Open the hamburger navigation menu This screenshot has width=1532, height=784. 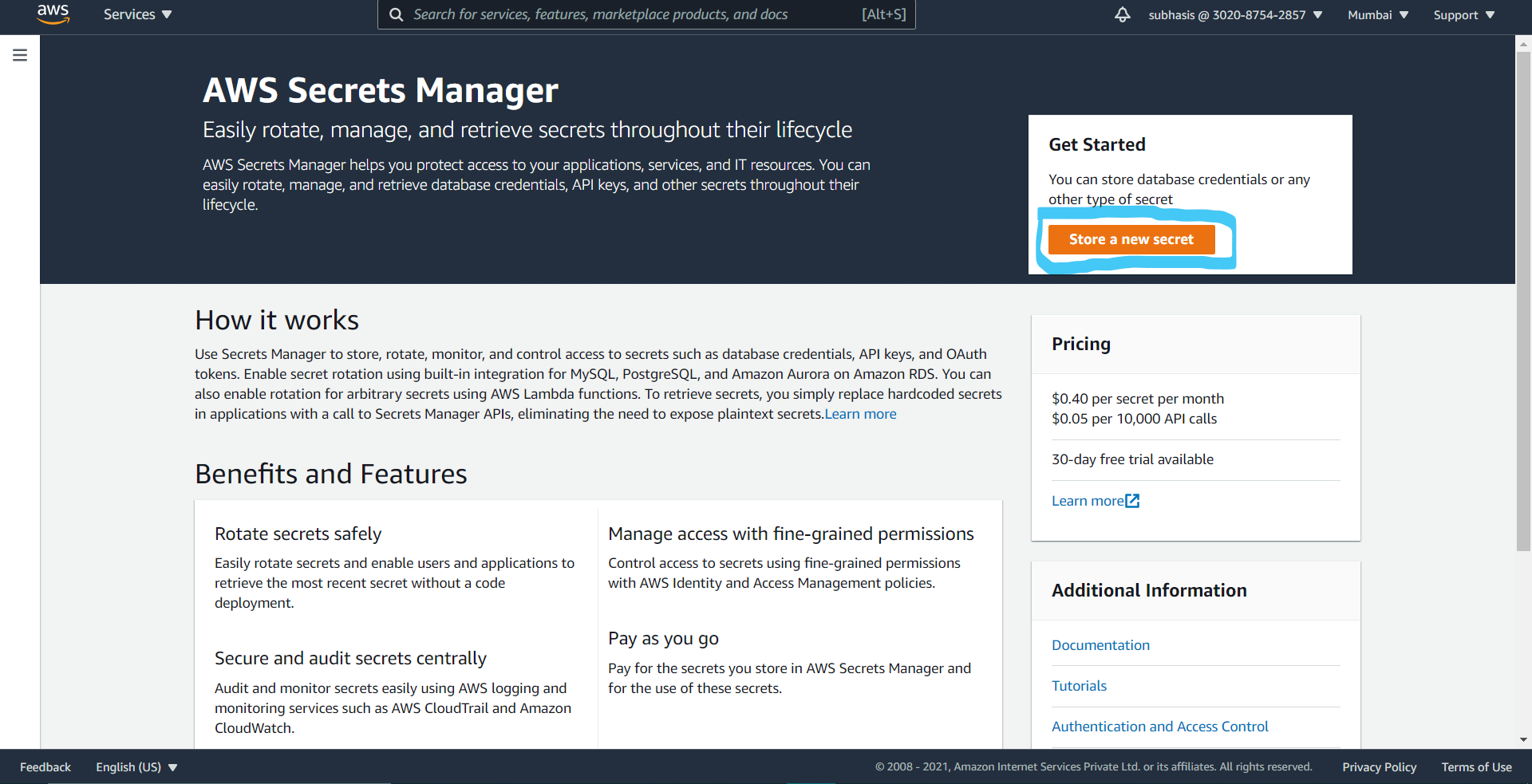click(x=20, y=55)
